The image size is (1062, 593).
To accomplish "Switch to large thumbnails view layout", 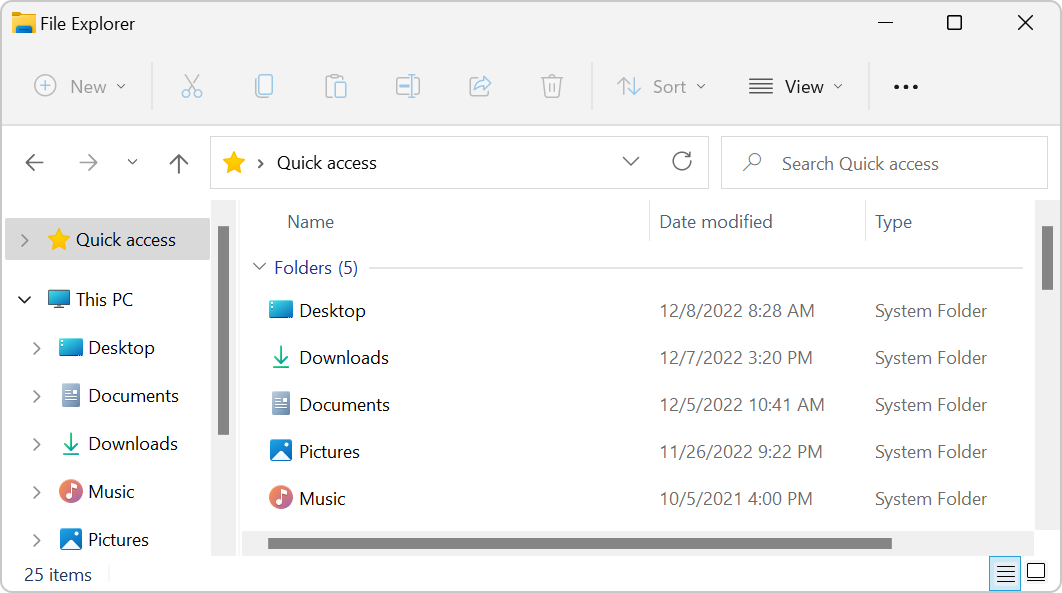I will (x=1036, y=573).
